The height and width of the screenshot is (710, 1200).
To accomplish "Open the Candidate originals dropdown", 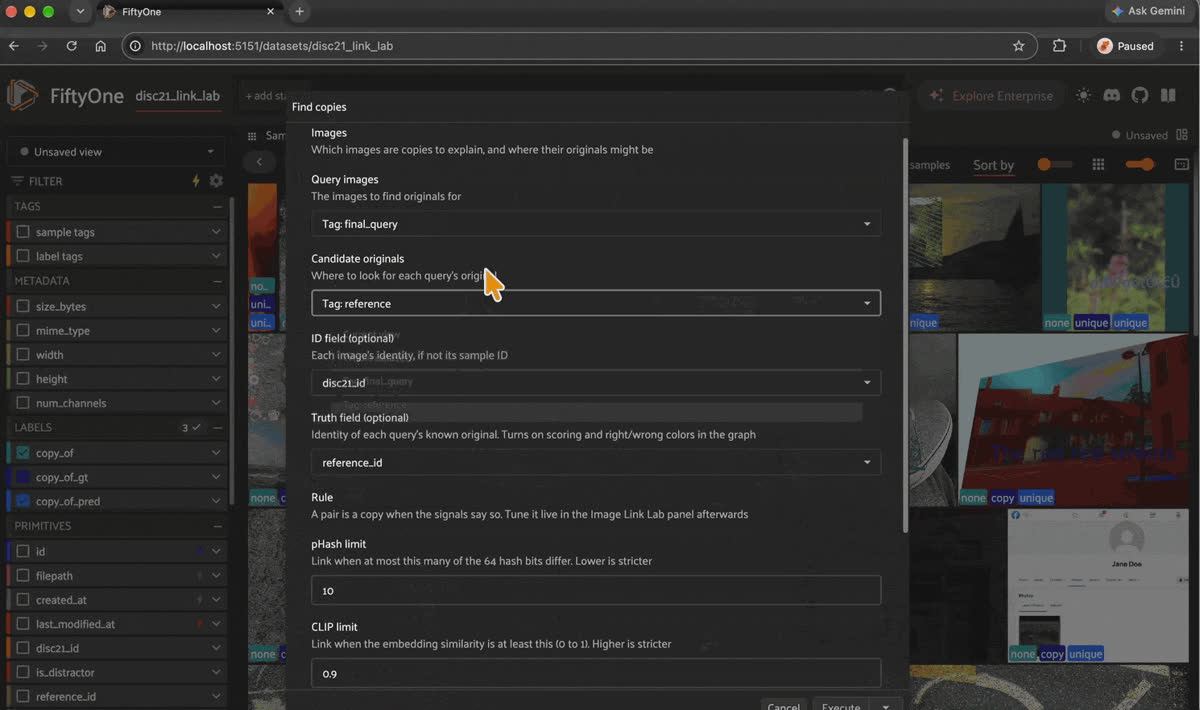I will tap(596, 303).
